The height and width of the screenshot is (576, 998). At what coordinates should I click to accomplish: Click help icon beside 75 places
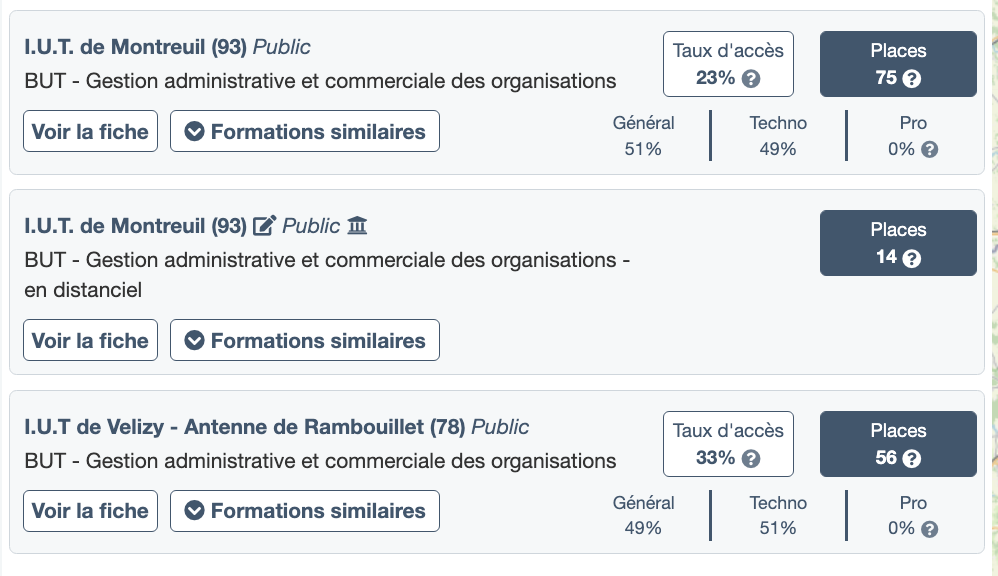coord(911,78)
